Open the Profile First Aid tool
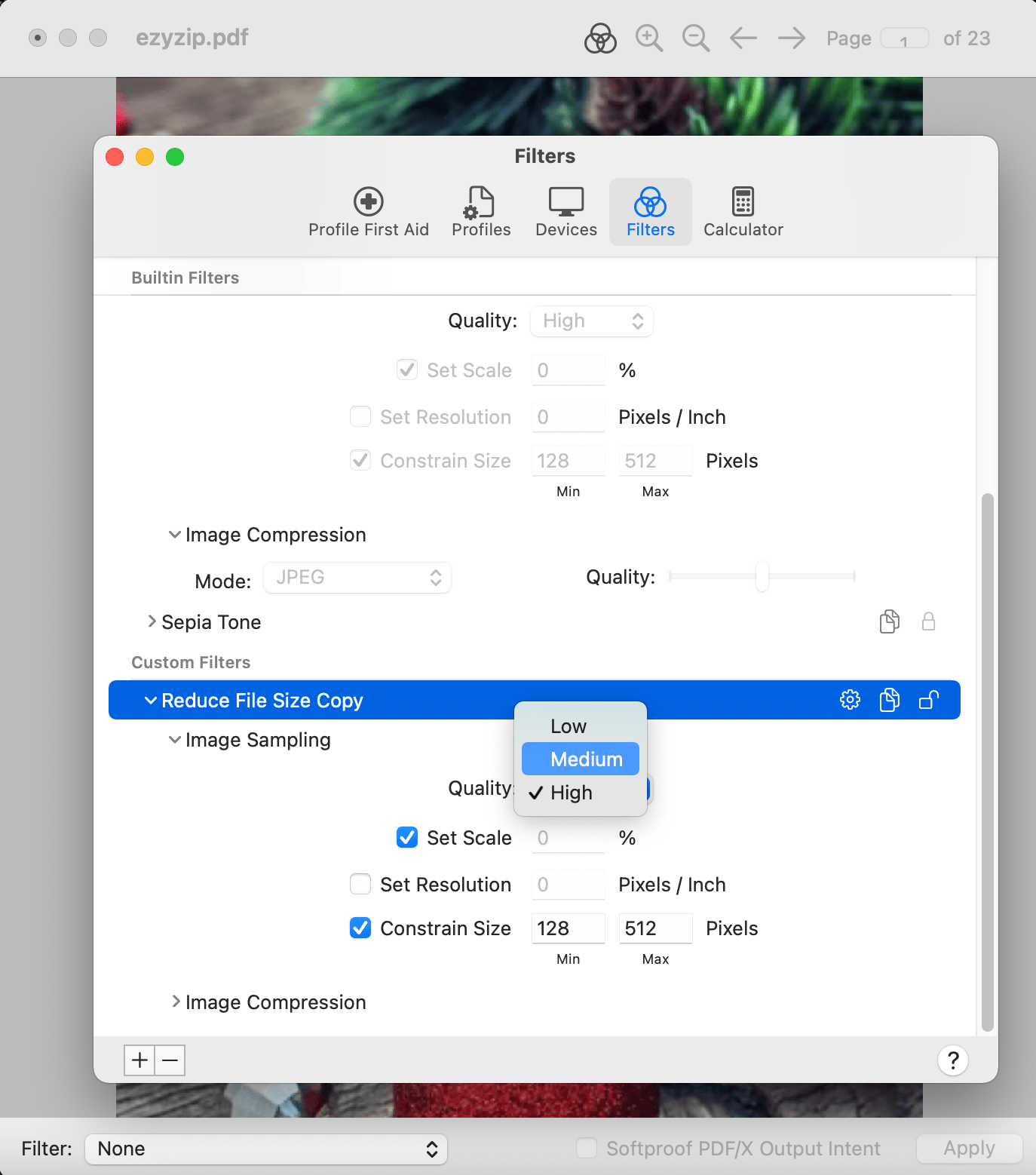1036x1175 pixels. pos(368,212)
